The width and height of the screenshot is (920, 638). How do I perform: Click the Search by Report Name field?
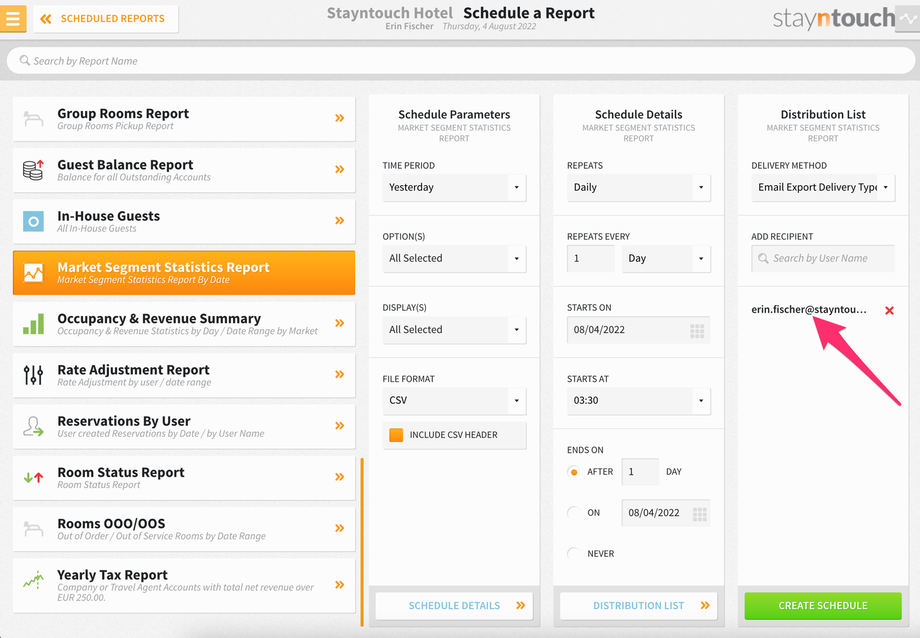click(461, 60)
